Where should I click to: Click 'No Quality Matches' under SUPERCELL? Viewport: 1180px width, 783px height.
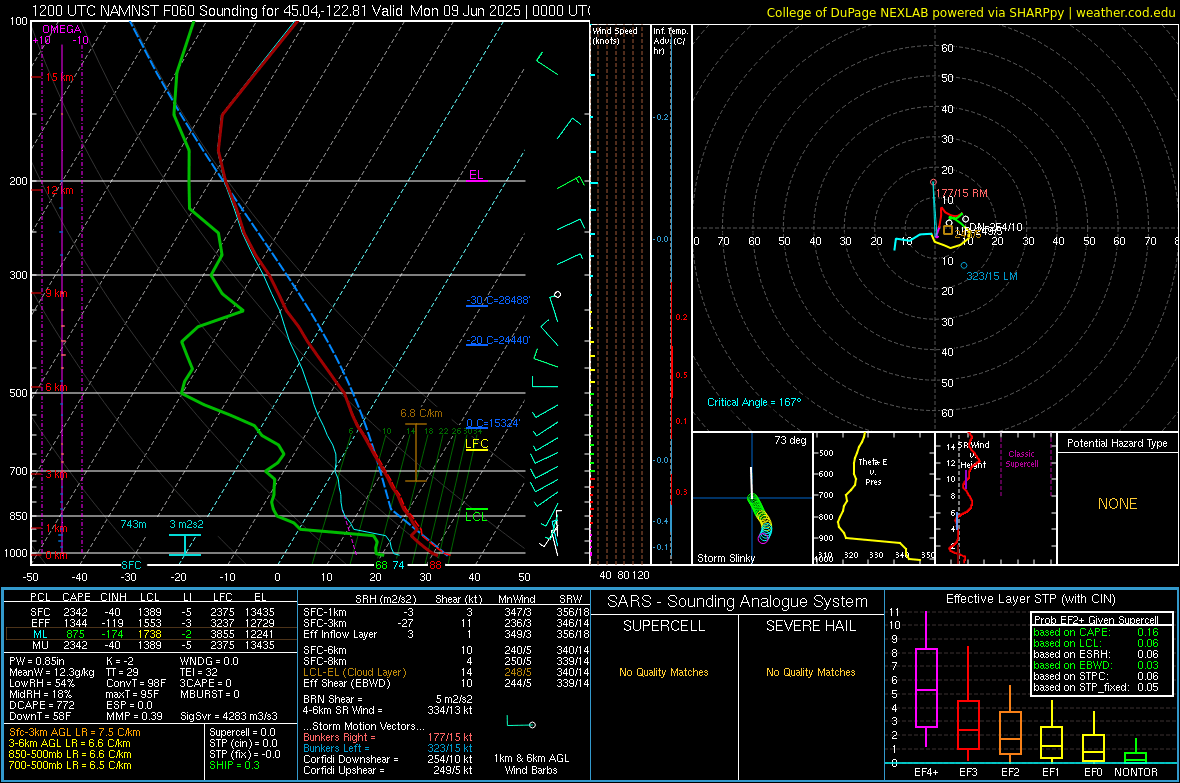point(664,672)
